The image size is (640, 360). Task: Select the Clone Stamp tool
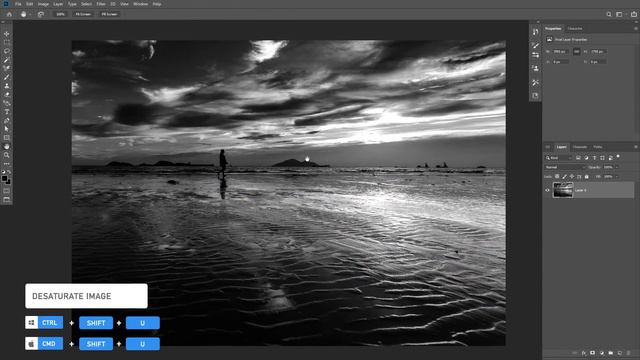click(7, 86)
